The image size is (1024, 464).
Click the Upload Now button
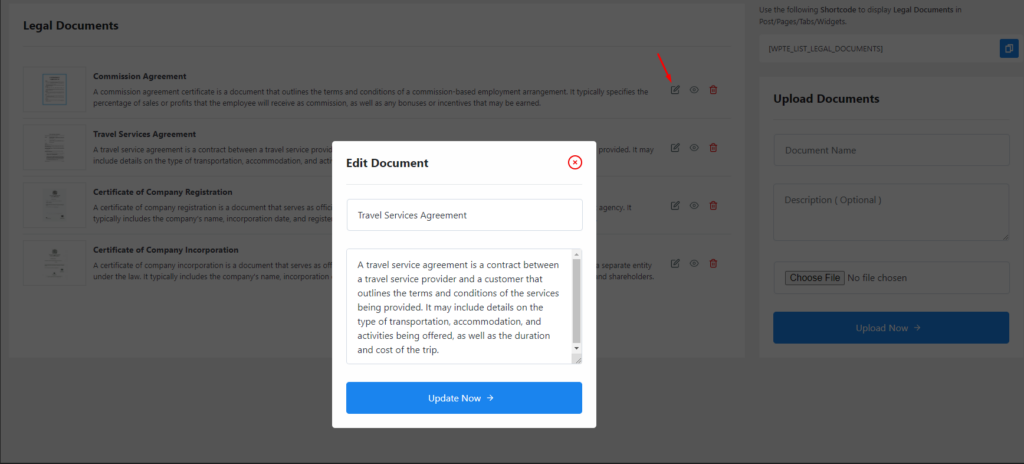[x=891, y=327]
